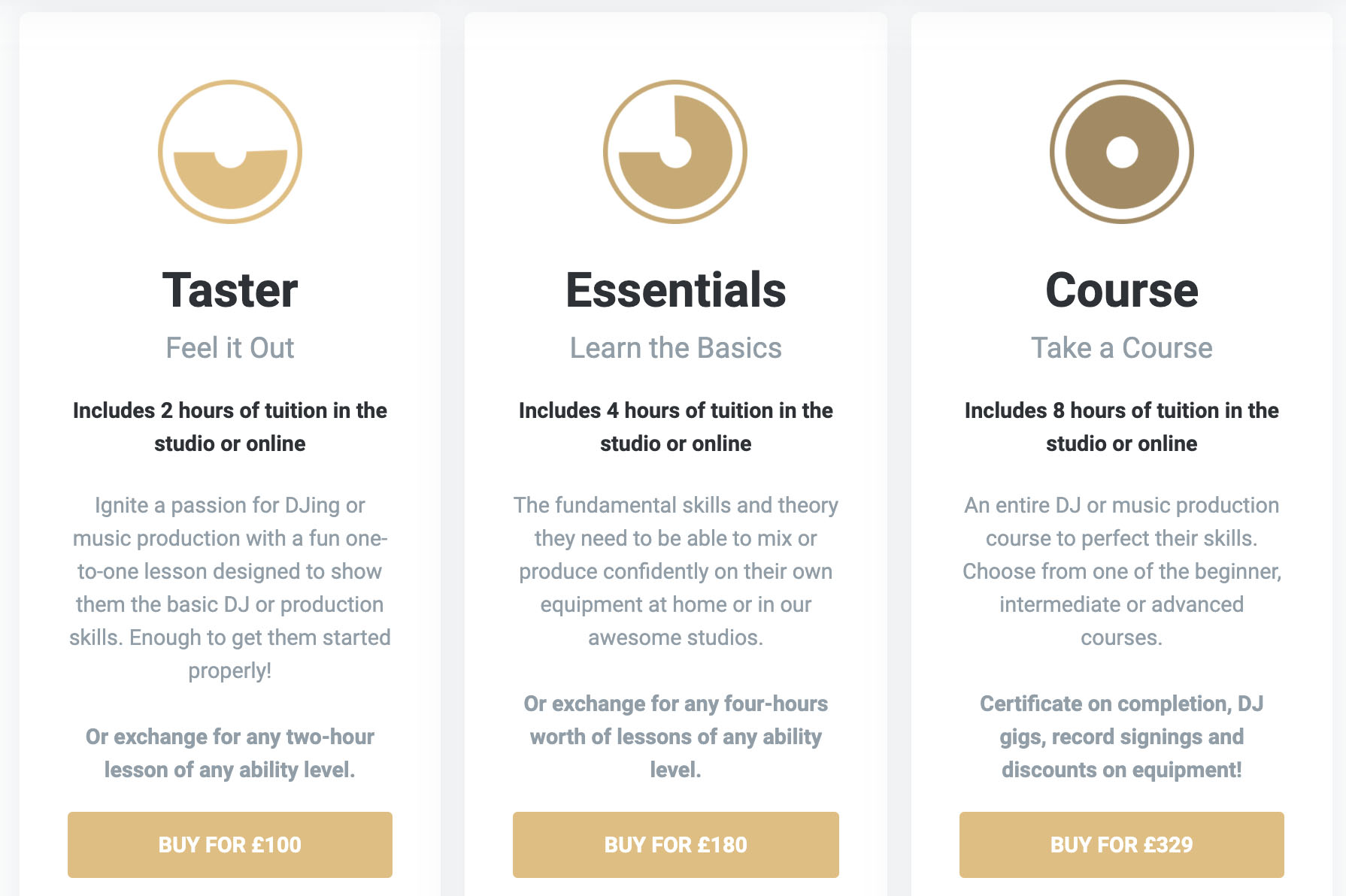The width and height of the screenshot is (1346, 896).
Task: Click 'Includes 4 hours of tuition' text
Action: [x=676, y=427]
